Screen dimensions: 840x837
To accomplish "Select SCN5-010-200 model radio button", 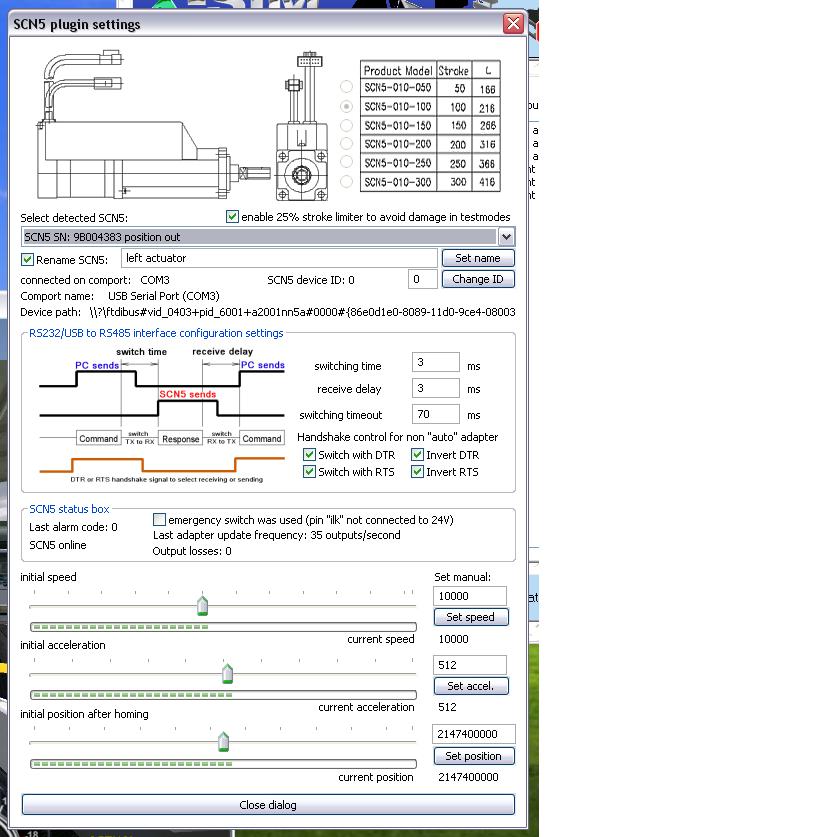I will 347,143.
